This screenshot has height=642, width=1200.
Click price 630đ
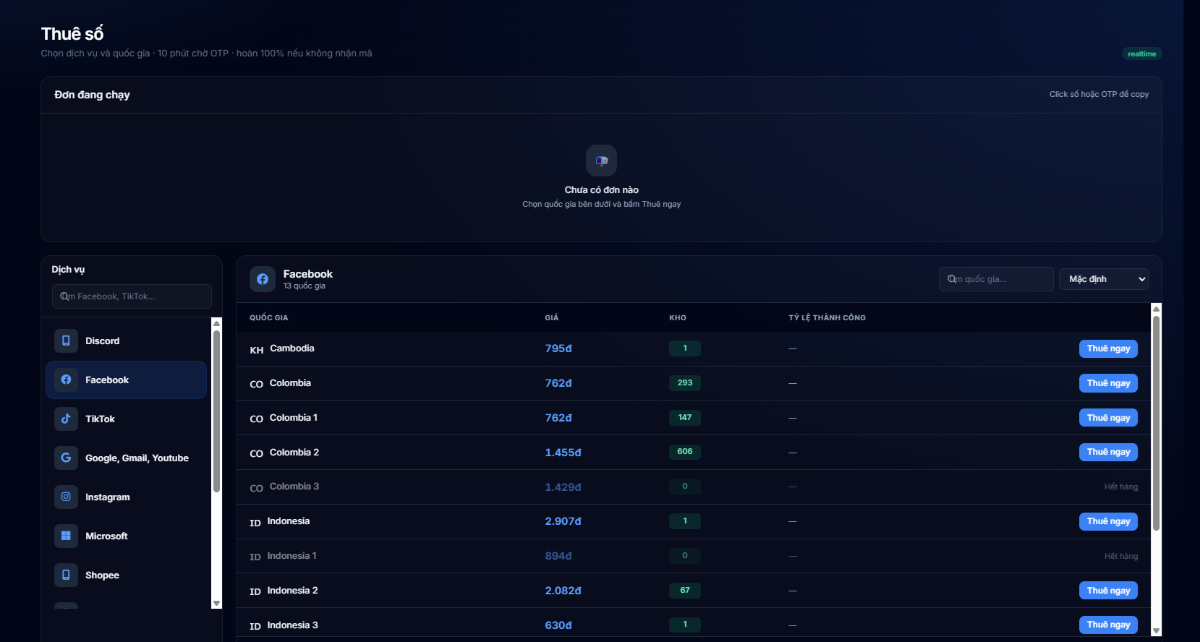pos(558,625)
